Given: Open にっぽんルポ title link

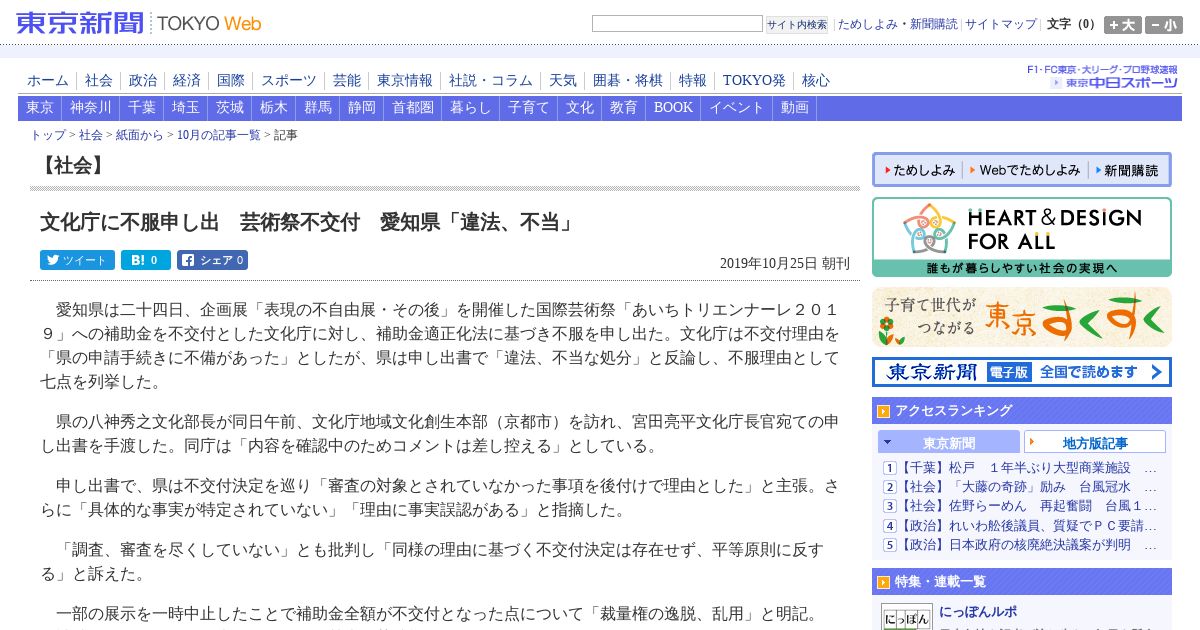Looking at the screenshot, I should [978, 612].
